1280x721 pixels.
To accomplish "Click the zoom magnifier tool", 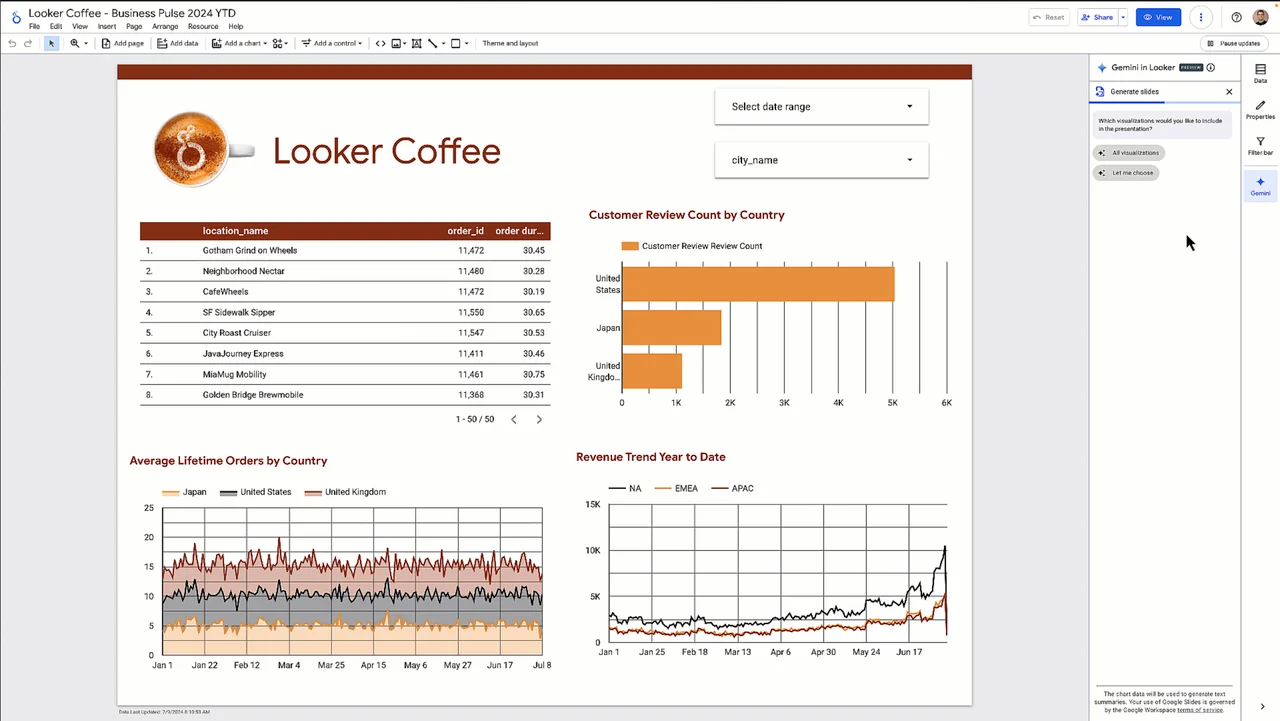I will point(74,44).
